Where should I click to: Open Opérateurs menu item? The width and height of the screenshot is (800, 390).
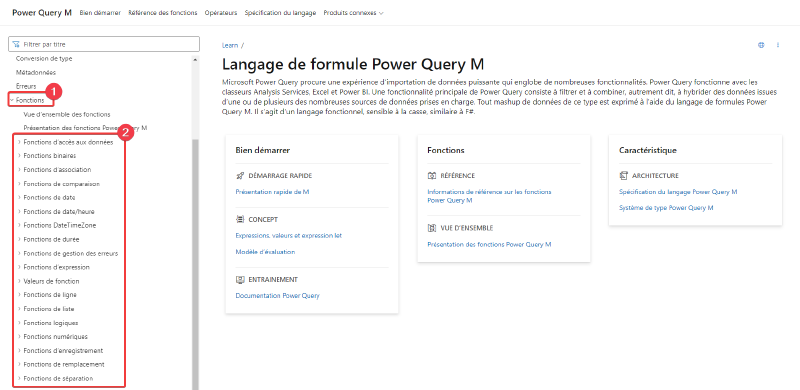click(x=221, y=13)
